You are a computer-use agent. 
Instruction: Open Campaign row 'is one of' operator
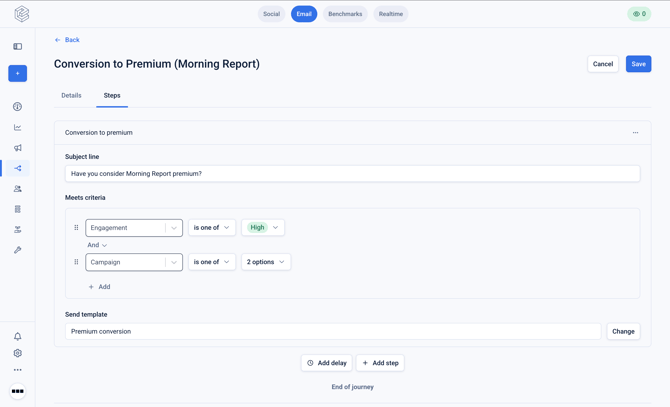(x=212, y=262)
